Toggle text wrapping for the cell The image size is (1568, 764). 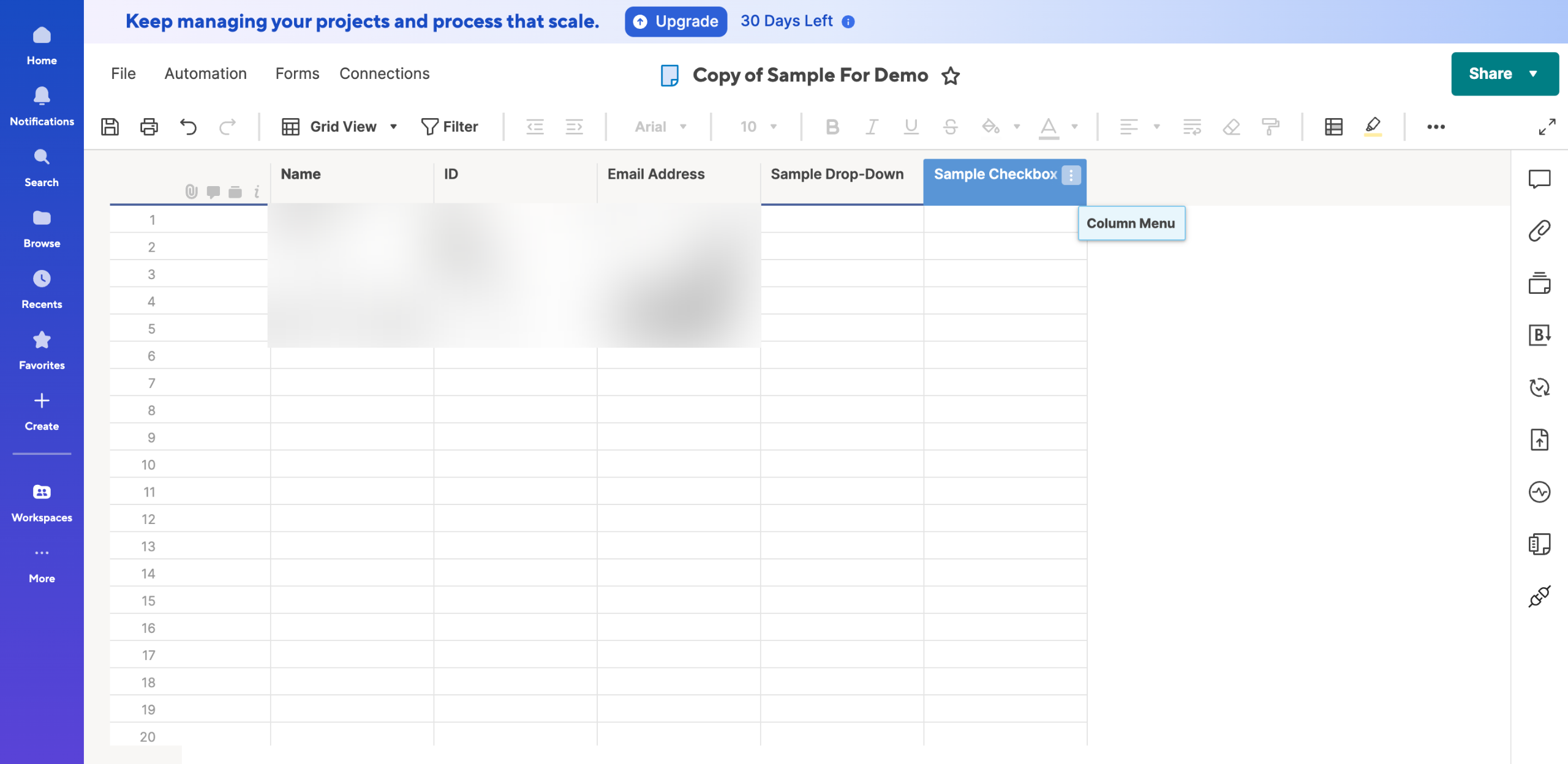[1191, 127]
